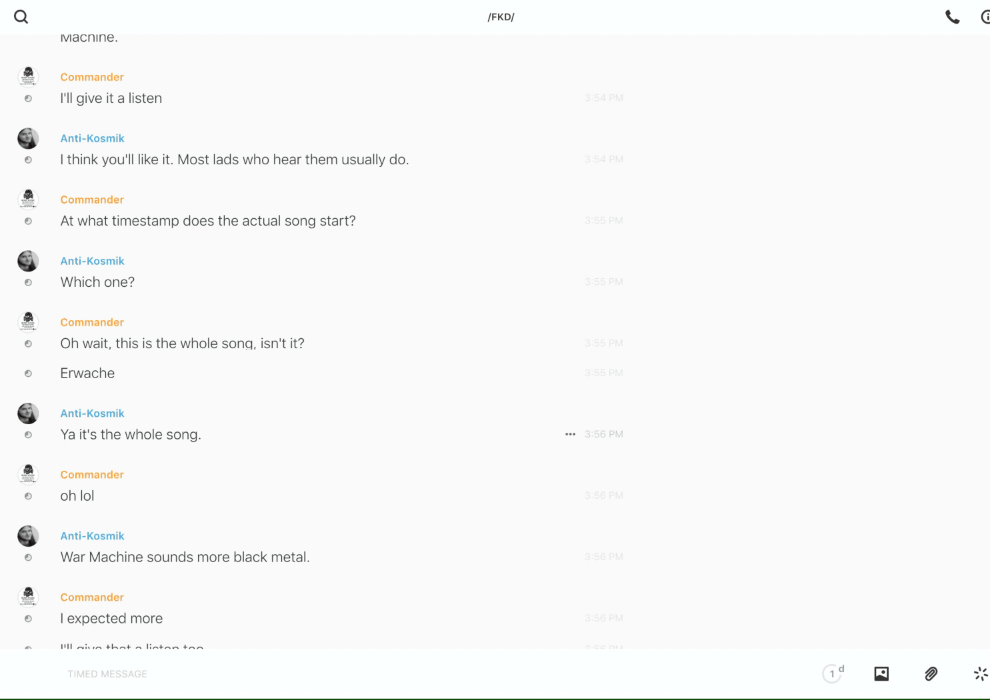Click the /FKD/ conversation title
Screen dimensions: 990x700
tap(501, 17)
